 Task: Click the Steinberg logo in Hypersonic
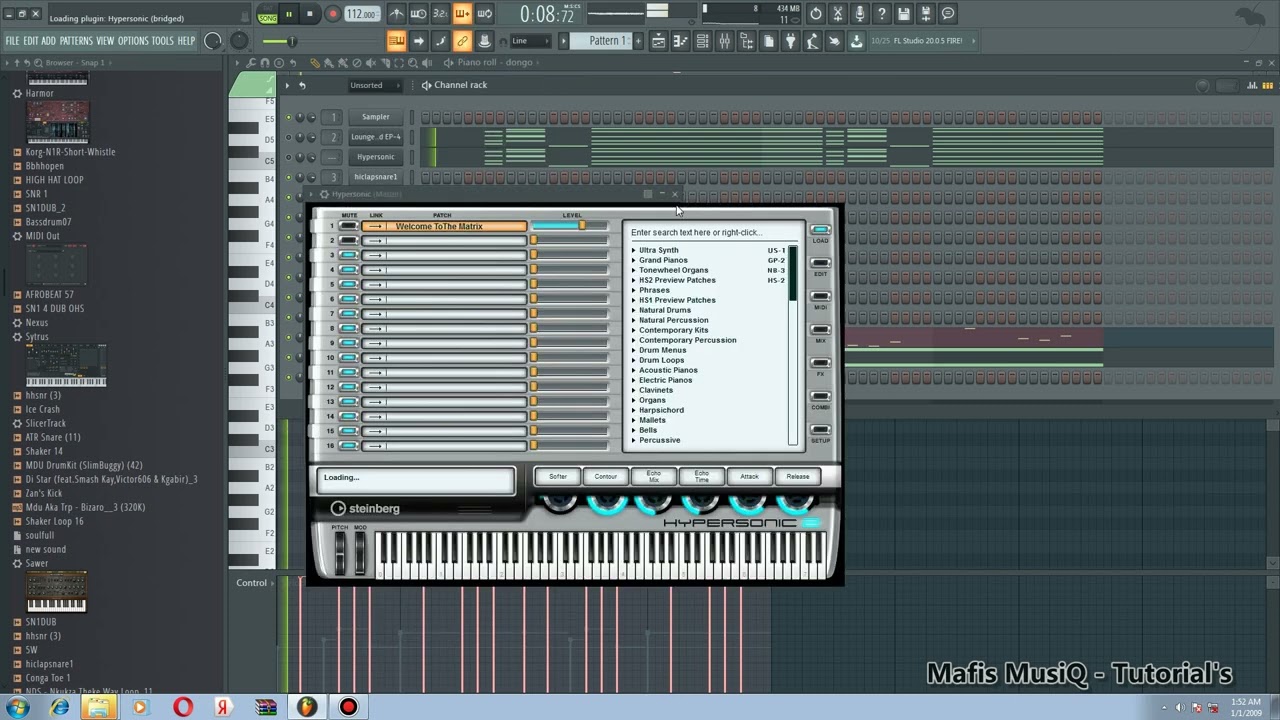coord(365,508)
